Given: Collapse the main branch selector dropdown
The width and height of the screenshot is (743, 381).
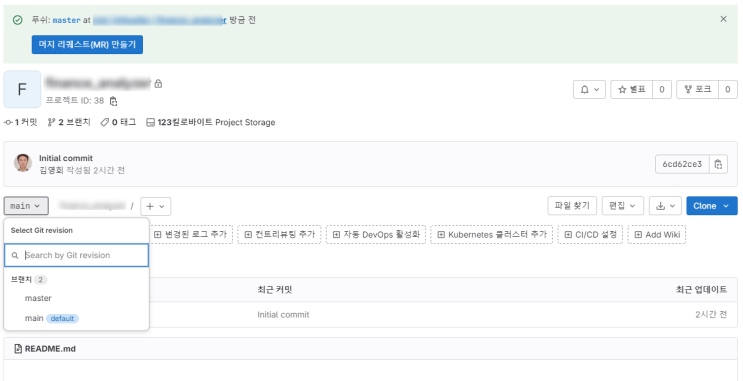Looking at the screenshot, I should coord(26,206).
